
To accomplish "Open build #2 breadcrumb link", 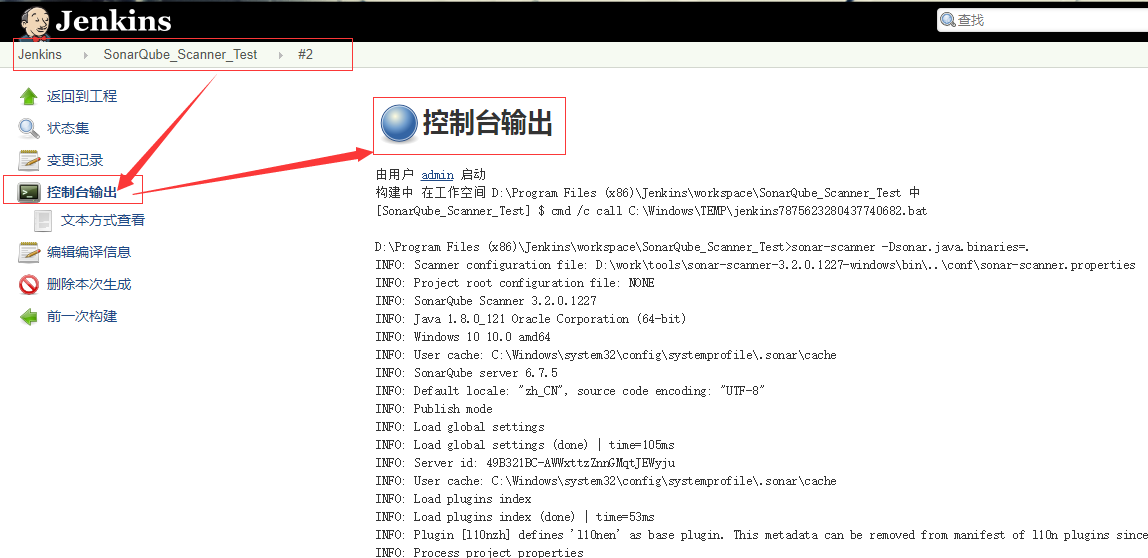I will [x=305, y=54].
